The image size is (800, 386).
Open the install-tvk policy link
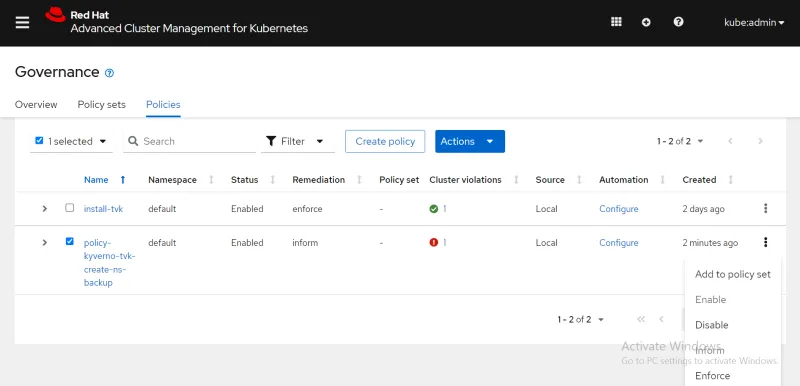(x=103, y=209)
